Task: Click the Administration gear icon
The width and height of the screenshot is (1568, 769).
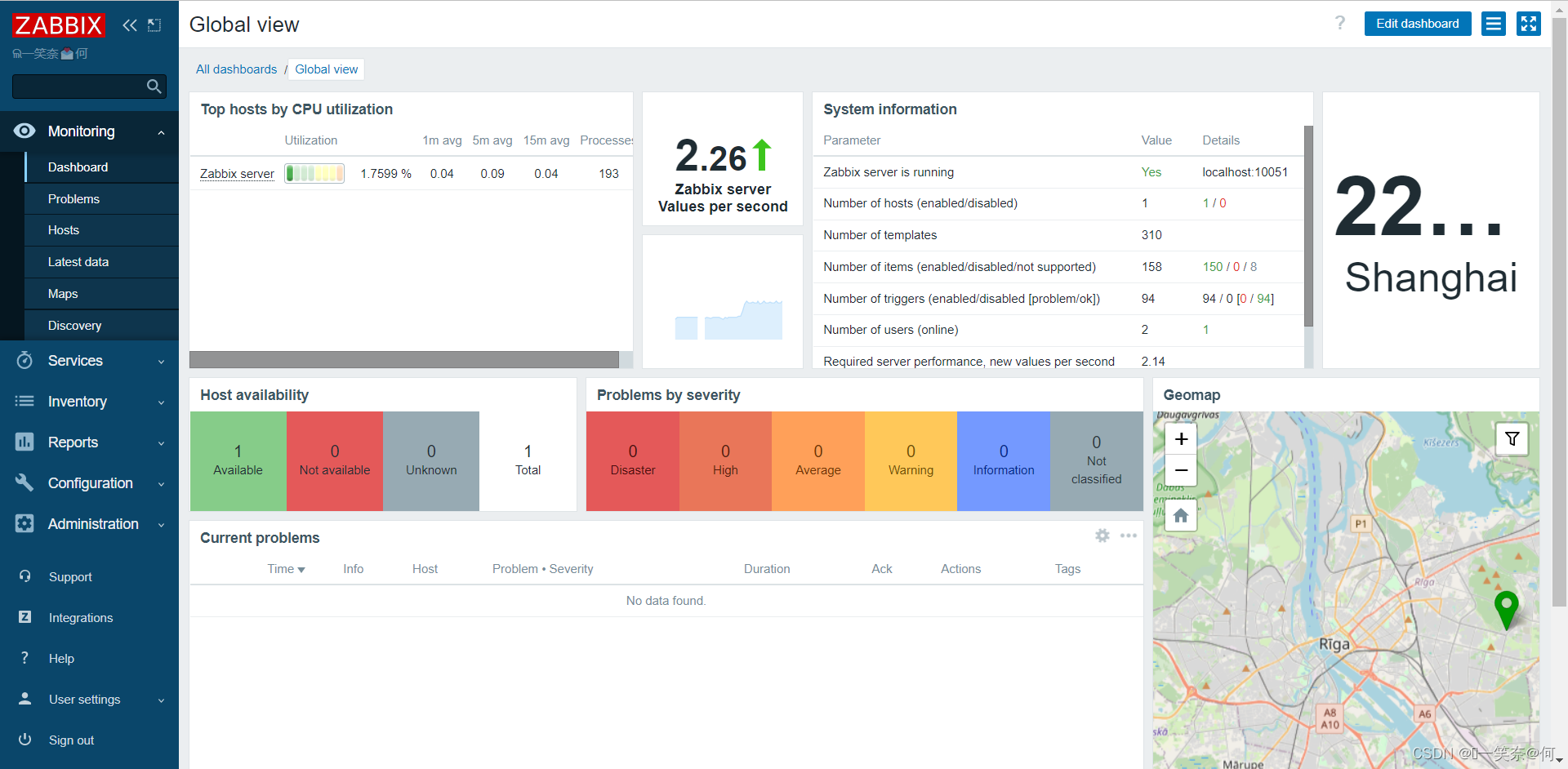Action: tap(24, 523)
